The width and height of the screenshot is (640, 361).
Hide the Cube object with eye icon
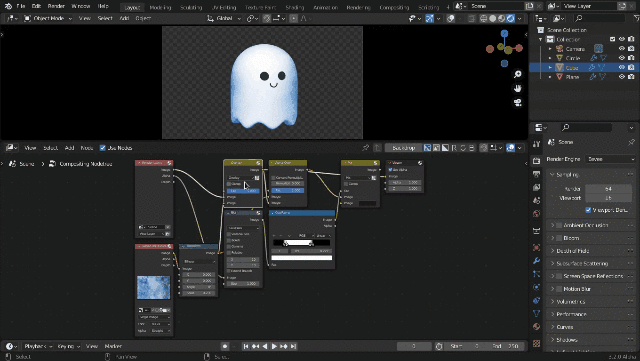pyautogui.click(x=622, y=67)
